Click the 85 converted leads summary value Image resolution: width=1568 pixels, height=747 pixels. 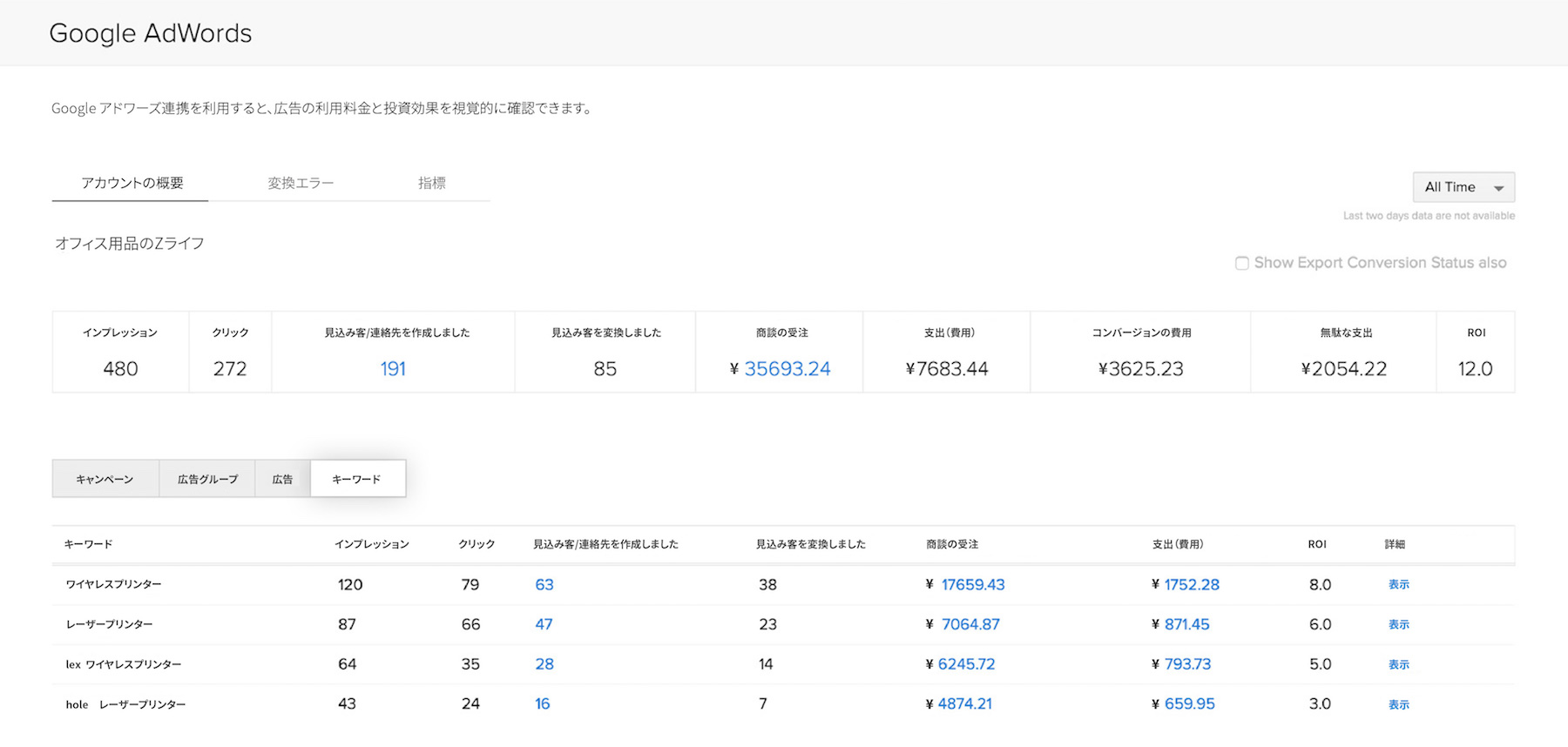coord(605,369)
